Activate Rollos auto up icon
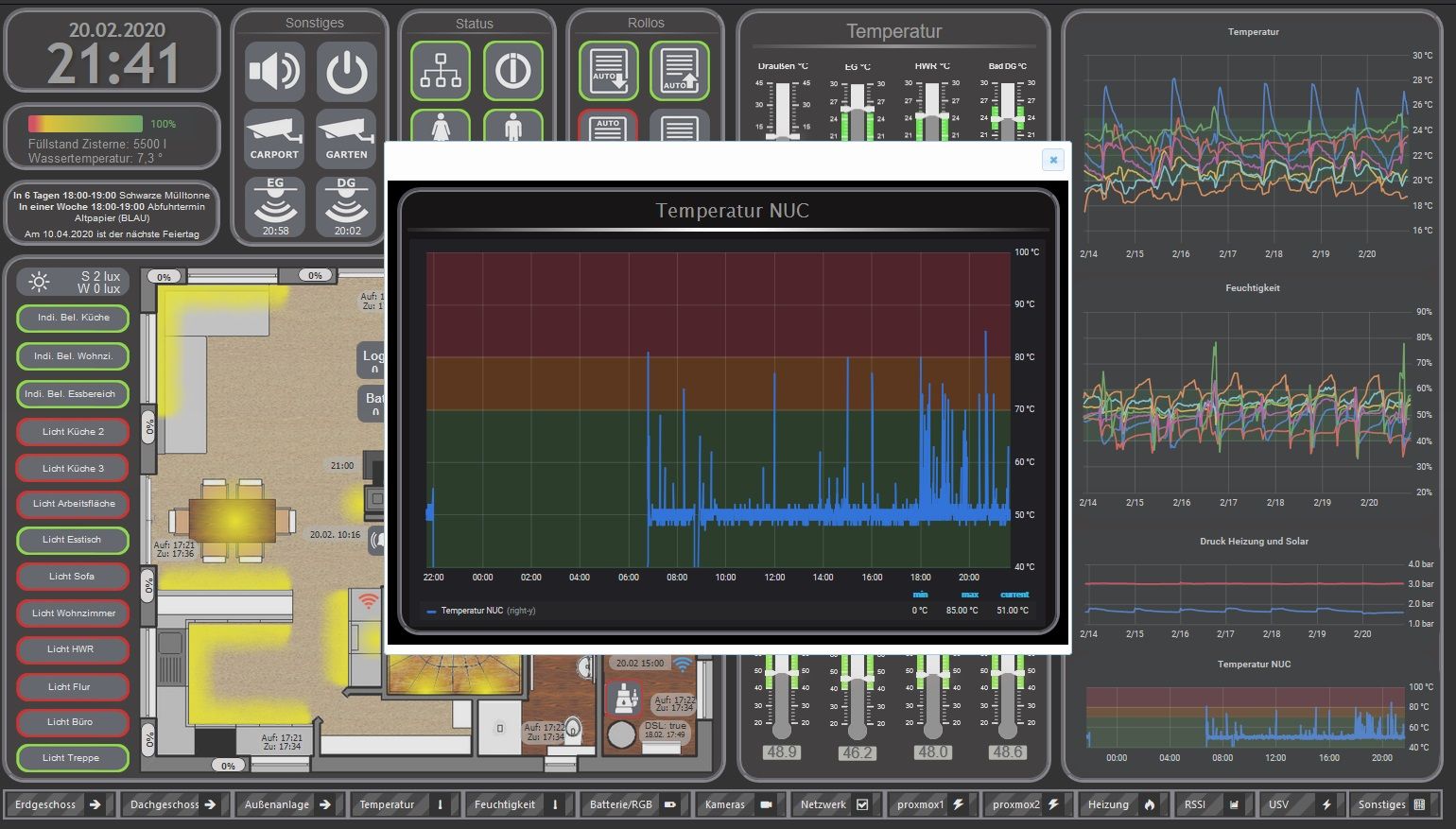Image resolution: width=1456 pixels, height=829 pixels. (680, 71)
